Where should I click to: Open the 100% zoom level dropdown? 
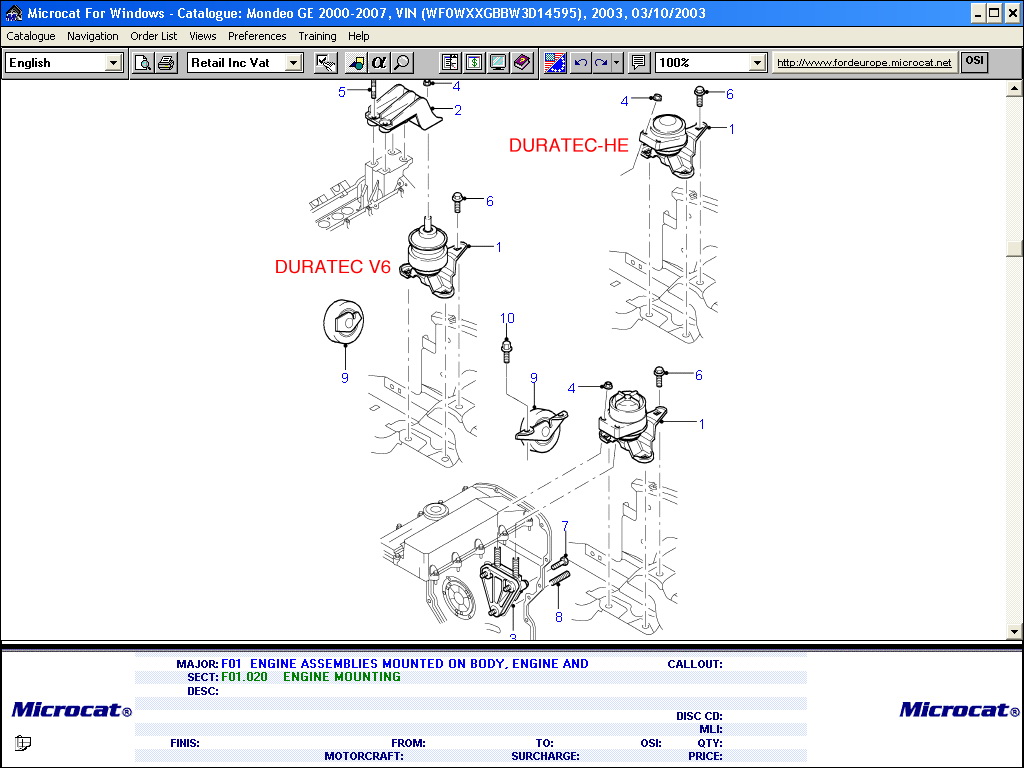click(x=757, y=63)
